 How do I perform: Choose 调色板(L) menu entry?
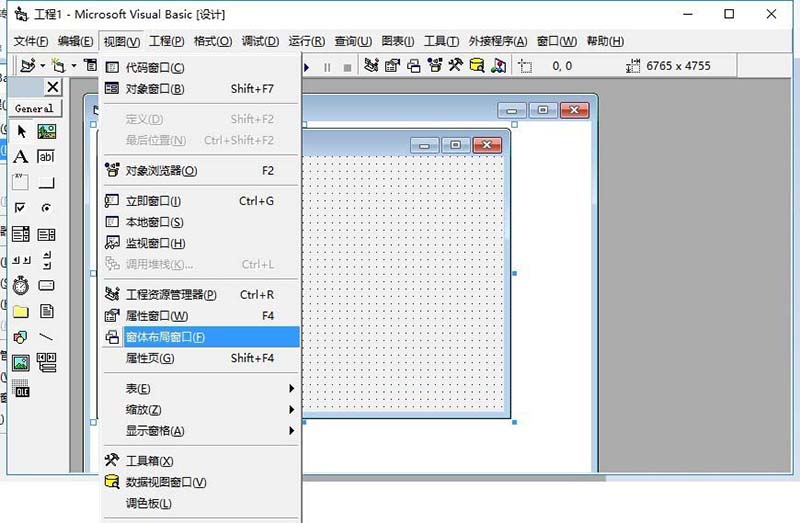202,504
